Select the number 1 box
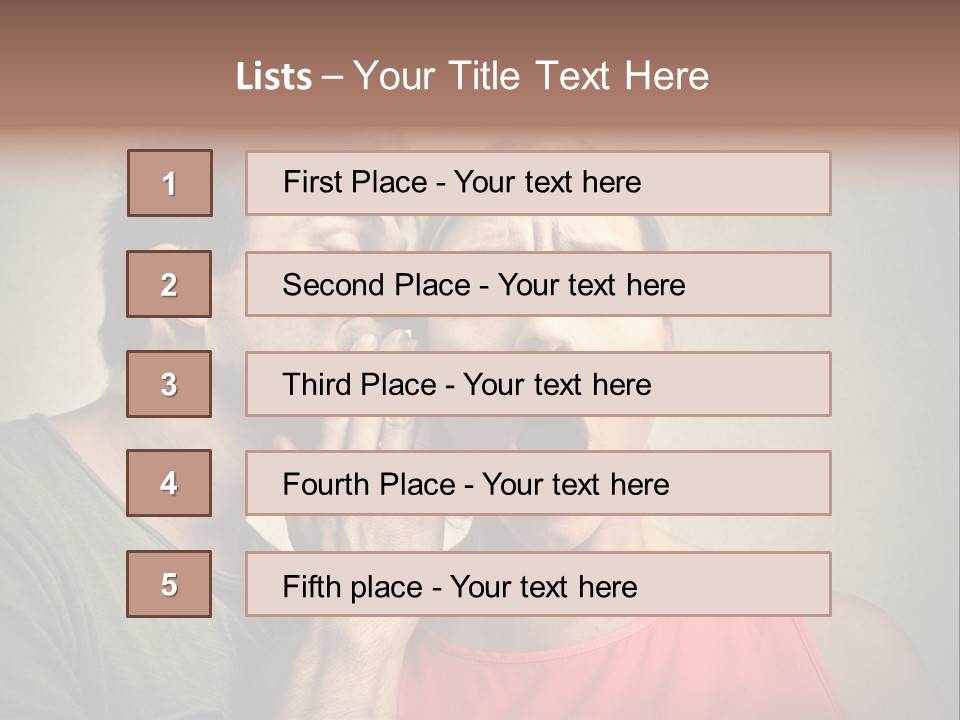The height and width of the screenshot is (720, 960). point(169,183)
